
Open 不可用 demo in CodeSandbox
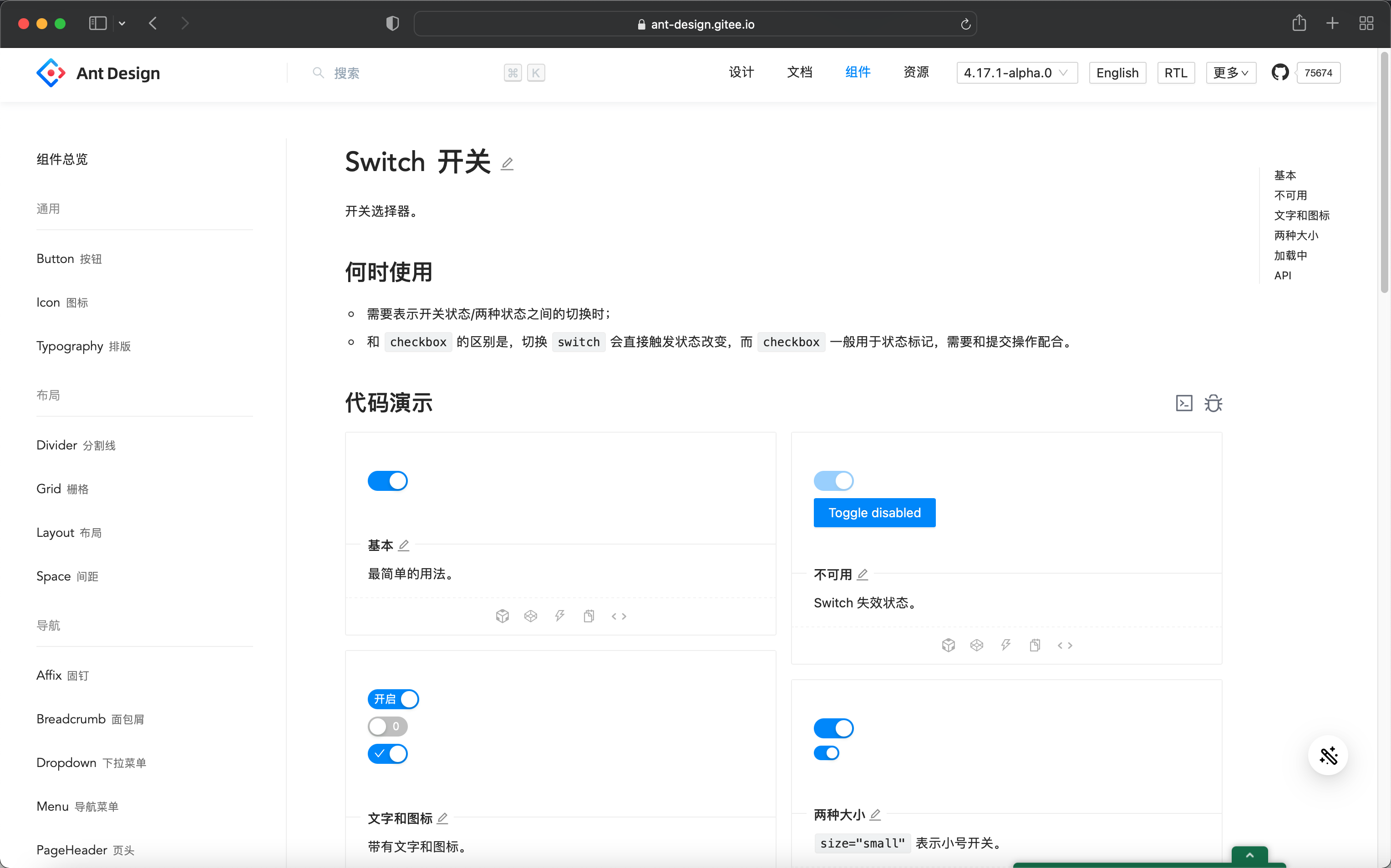[x=948, y=645]
